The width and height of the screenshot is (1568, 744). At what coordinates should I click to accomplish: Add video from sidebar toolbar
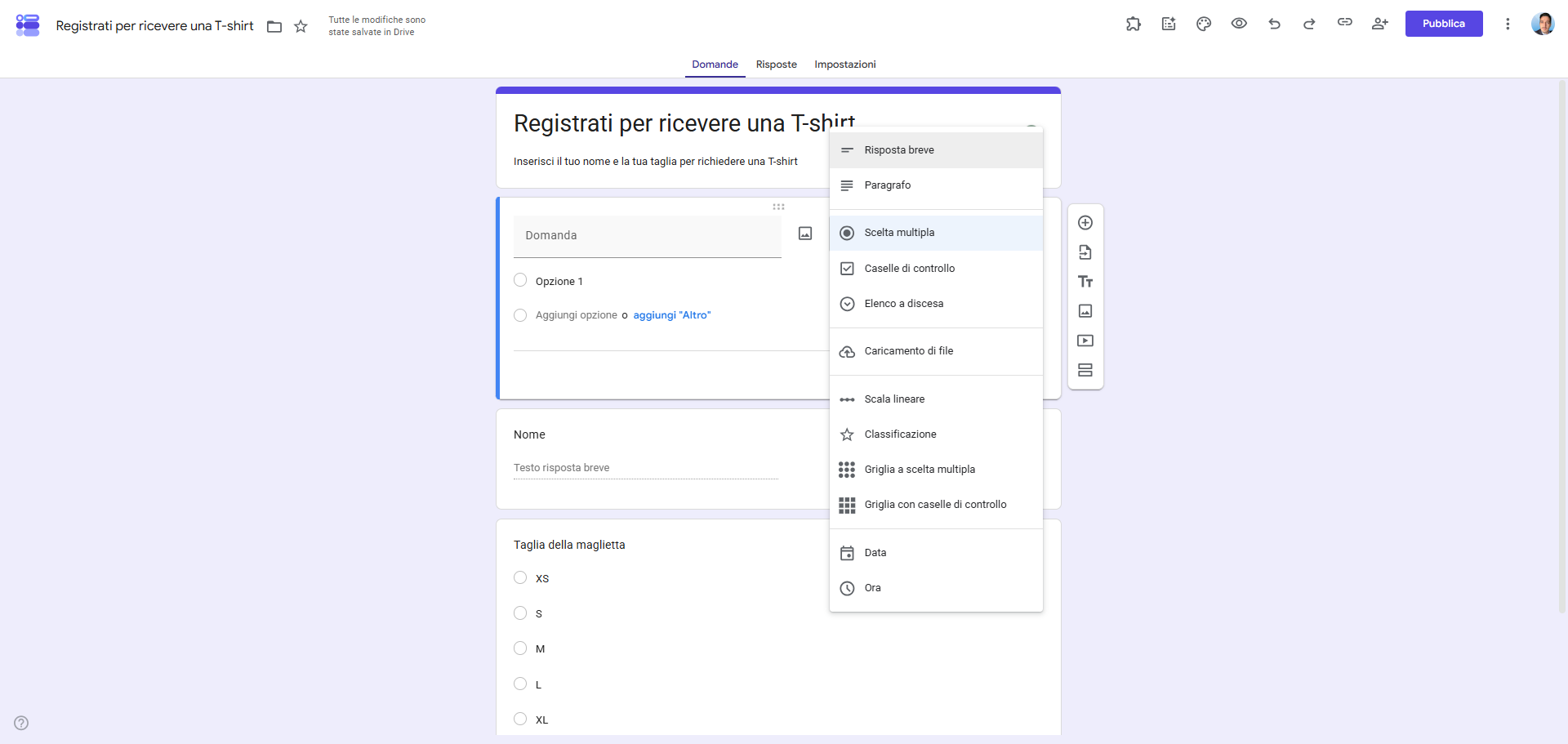tap(1085, 341)
